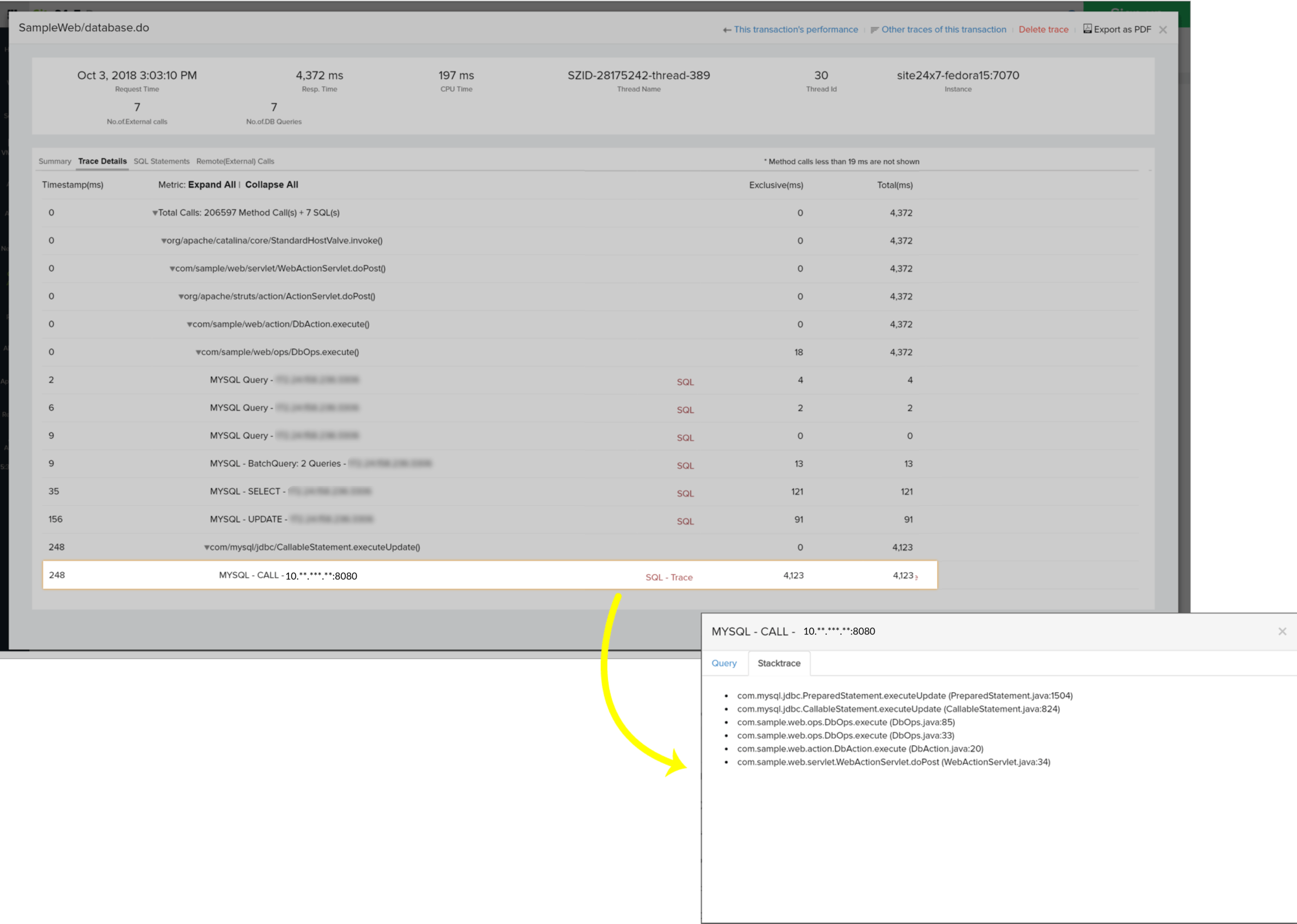Collapse CallableStatement.executeUpdate() node
The width and height of the screenshot is (1297, 924).
click(207, 548)
